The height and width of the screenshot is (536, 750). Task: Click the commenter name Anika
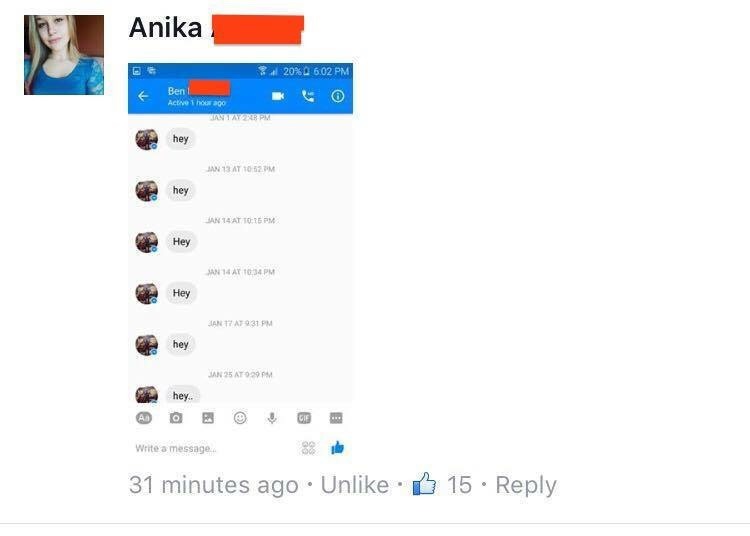(165, 27)
